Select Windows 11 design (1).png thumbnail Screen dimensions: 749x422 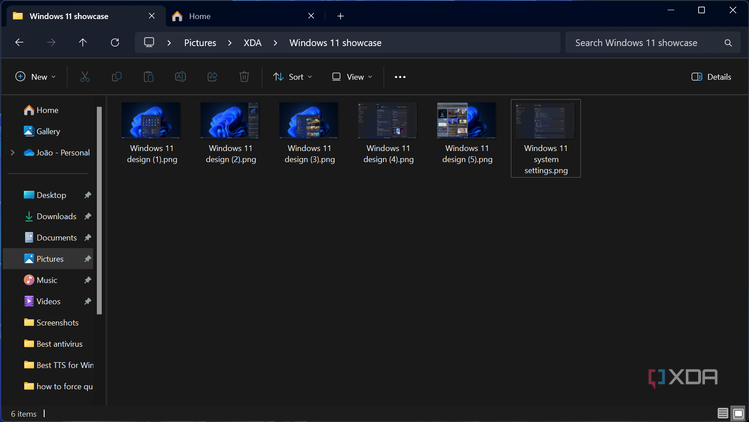point(151,120)
